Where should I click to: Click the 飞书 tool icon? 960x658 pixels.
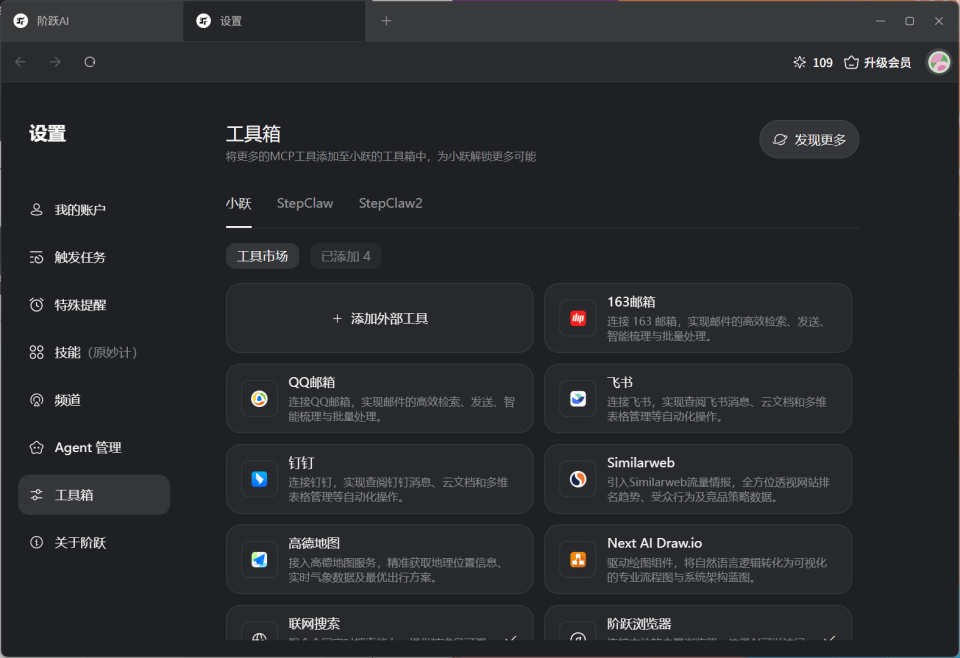click(x=577, y=398)
